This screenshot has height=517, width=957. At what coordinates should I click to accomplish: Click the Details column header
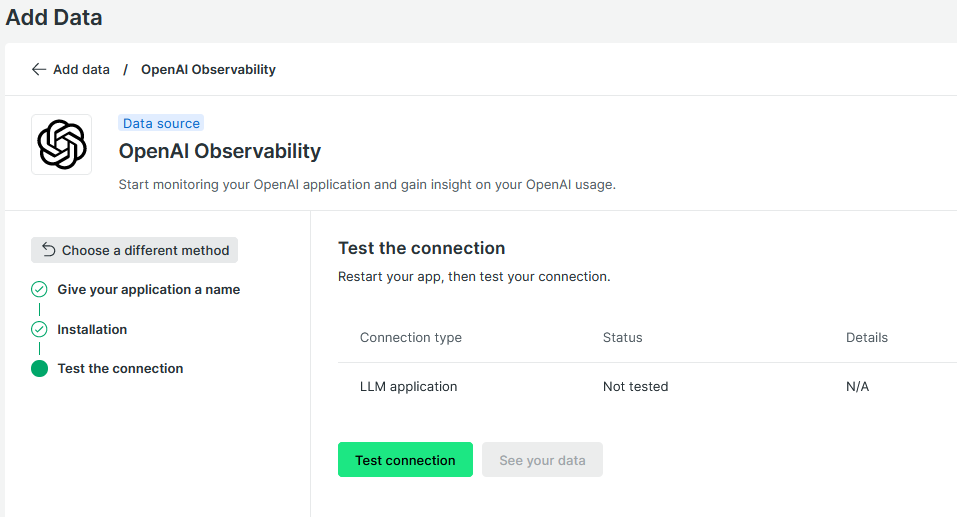click(867, 338)
